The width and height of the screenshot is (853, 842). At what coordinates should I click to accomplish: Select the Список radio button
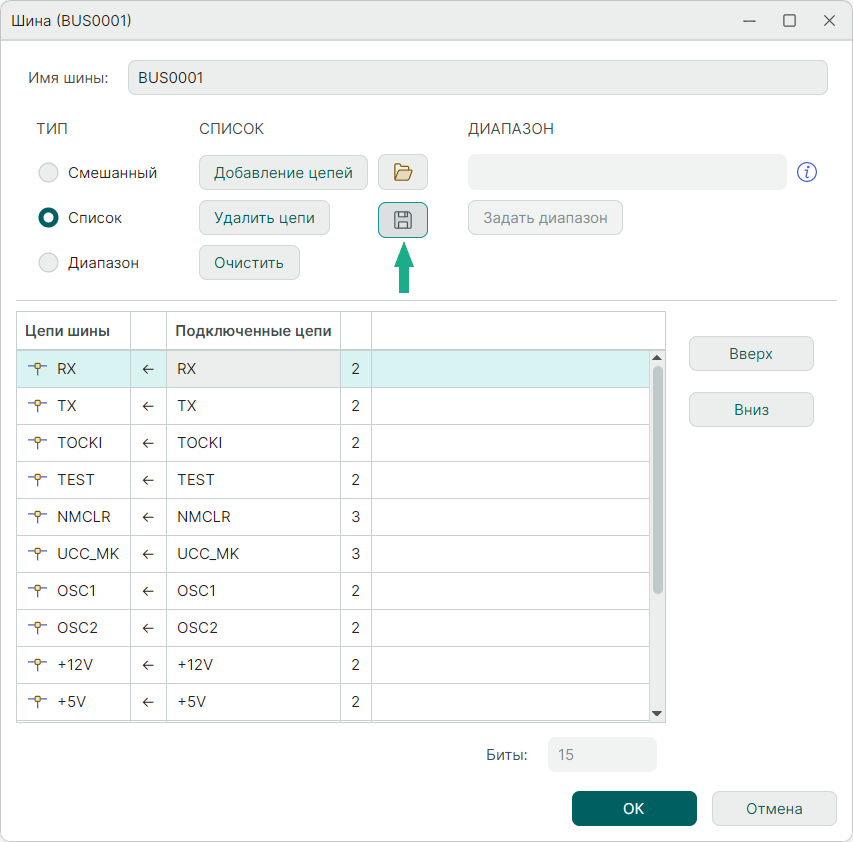(x=48, y=218)
